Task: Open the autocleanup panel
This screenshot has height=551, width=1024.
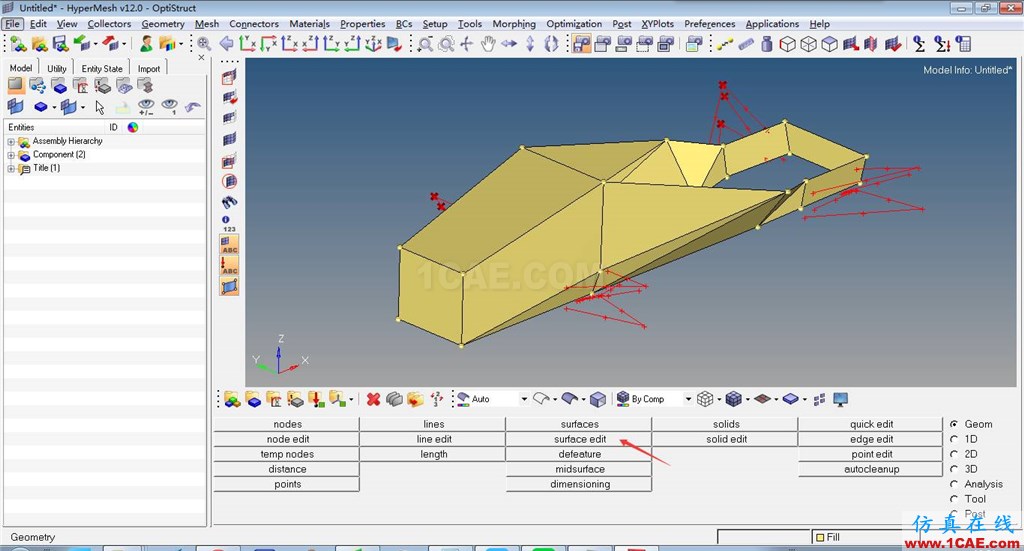Action: [x=871, y=469]
